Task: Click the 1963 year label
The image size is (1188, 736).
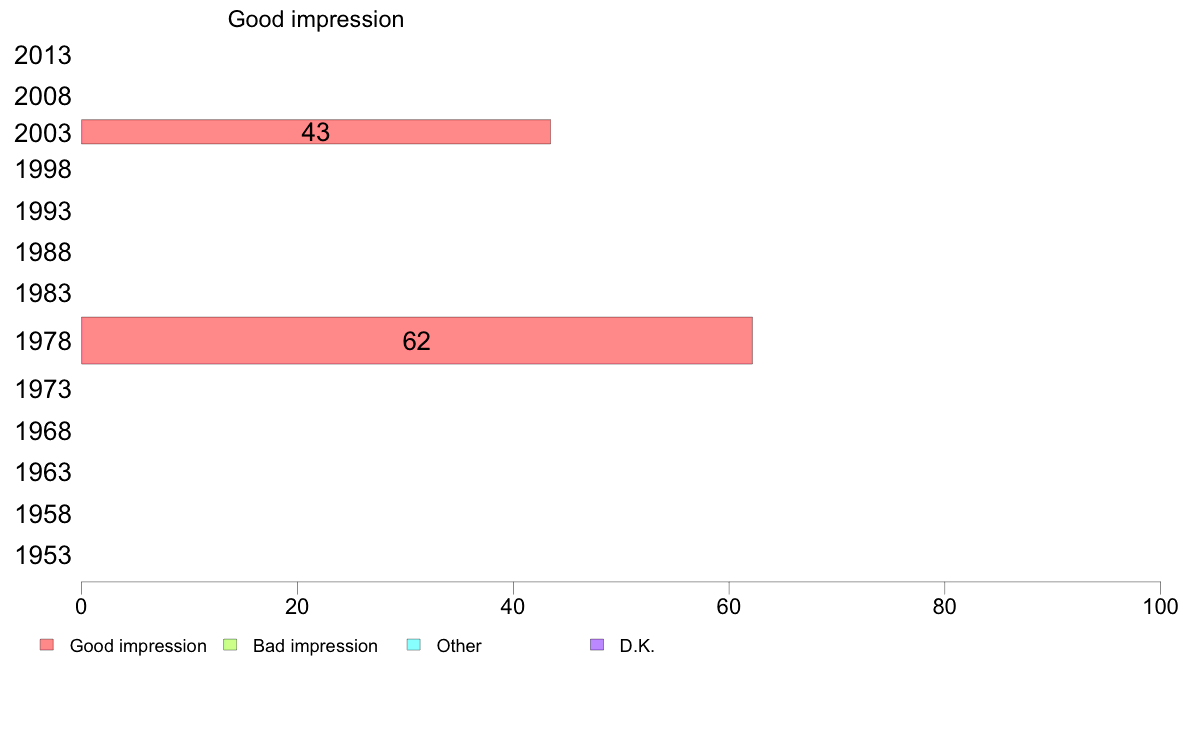Action: pyautogui.click(x=43, y=473)
